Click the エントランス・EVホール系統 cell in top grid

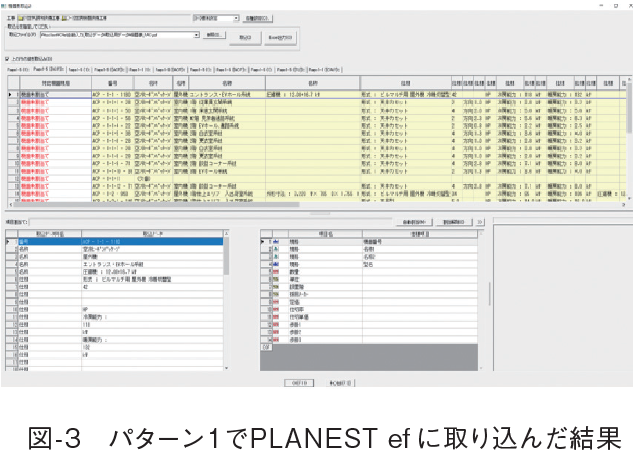[x=227, y=94]
